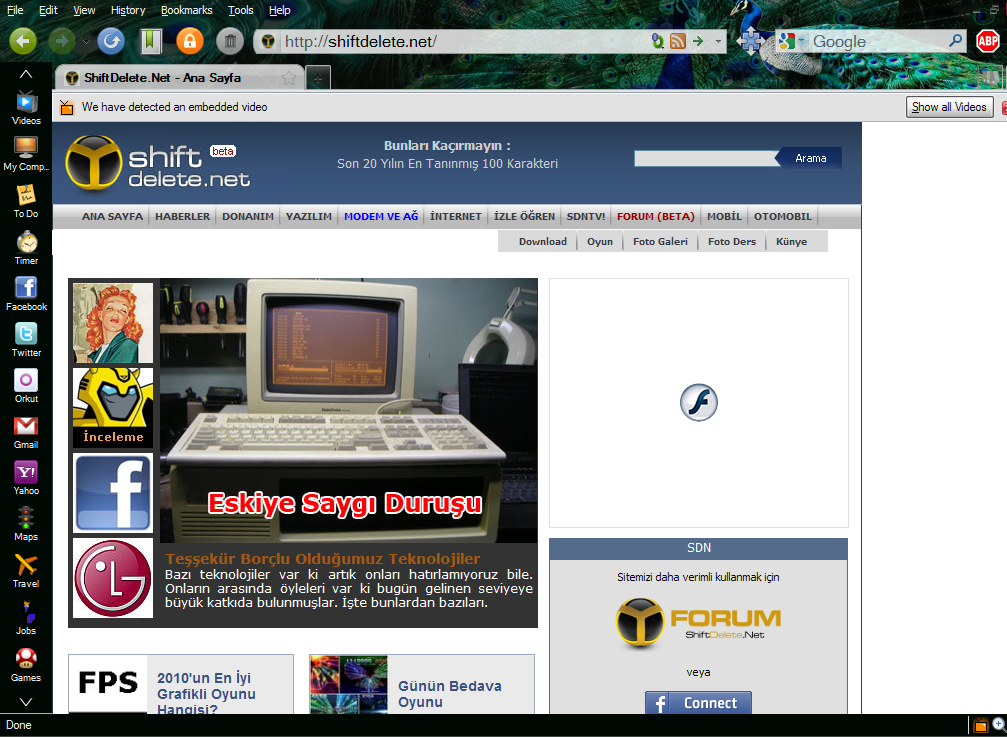The width and height of the screenshot is (1007, 737).
Task: Open Gmail from the sidebar
Action: tap(26, 432)
